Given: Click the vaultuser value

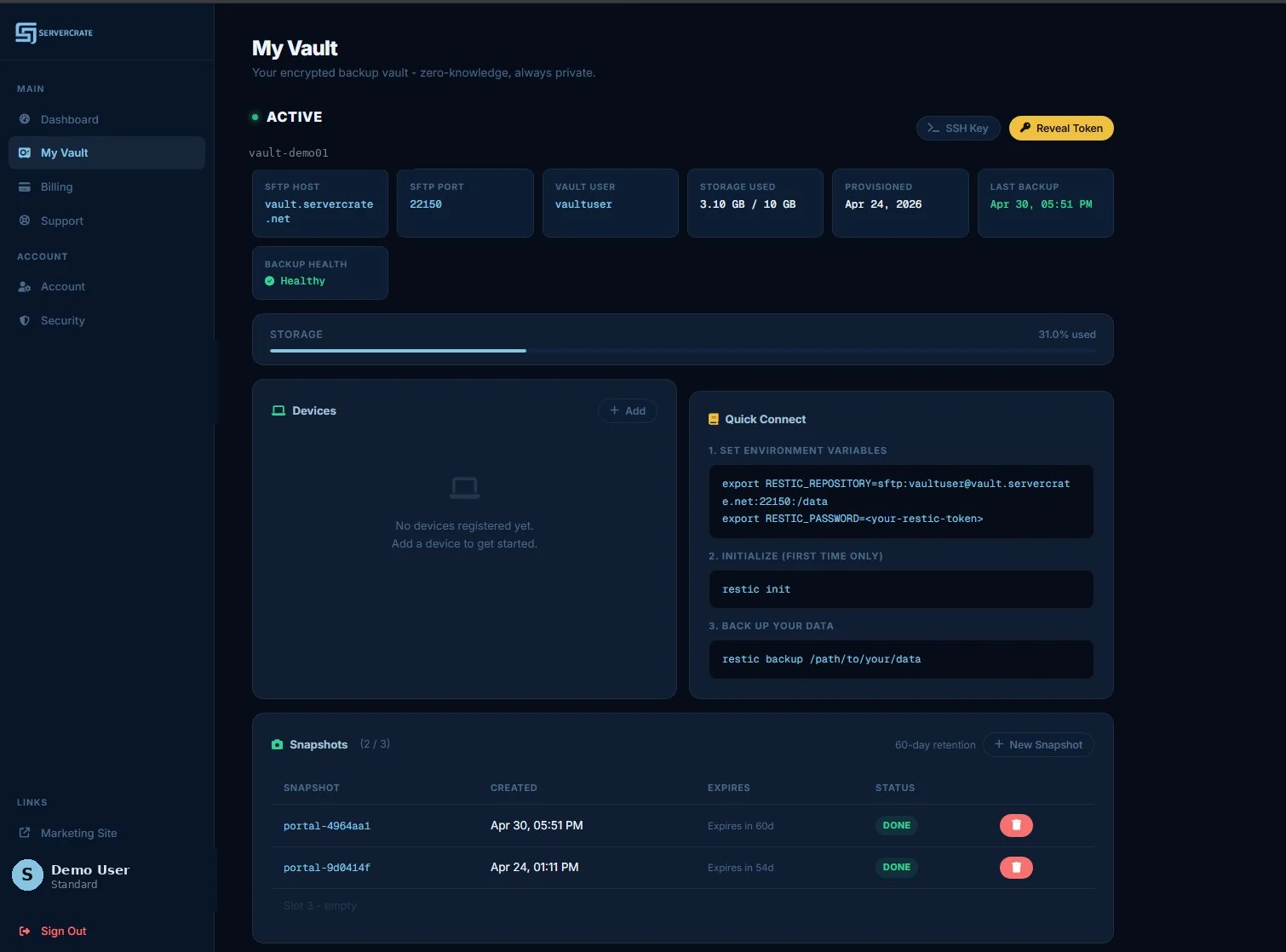Looking at the screenshot, I should [583, 204].
